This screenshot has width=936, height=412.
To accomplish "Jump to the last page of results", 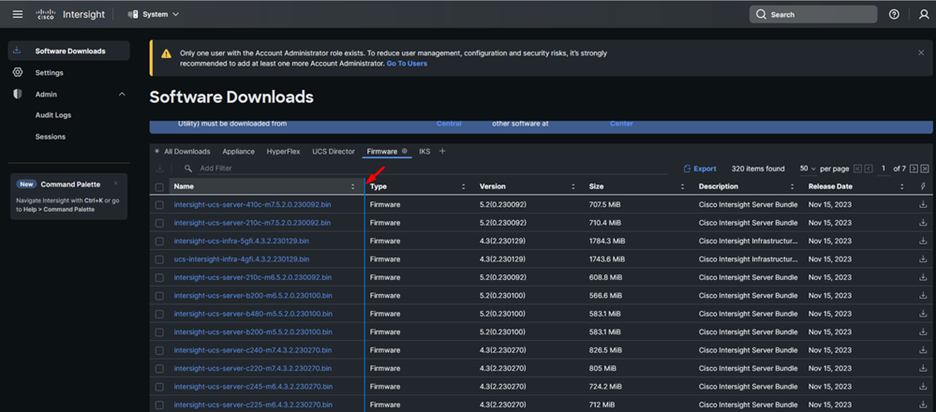I will tap(925, 169).
